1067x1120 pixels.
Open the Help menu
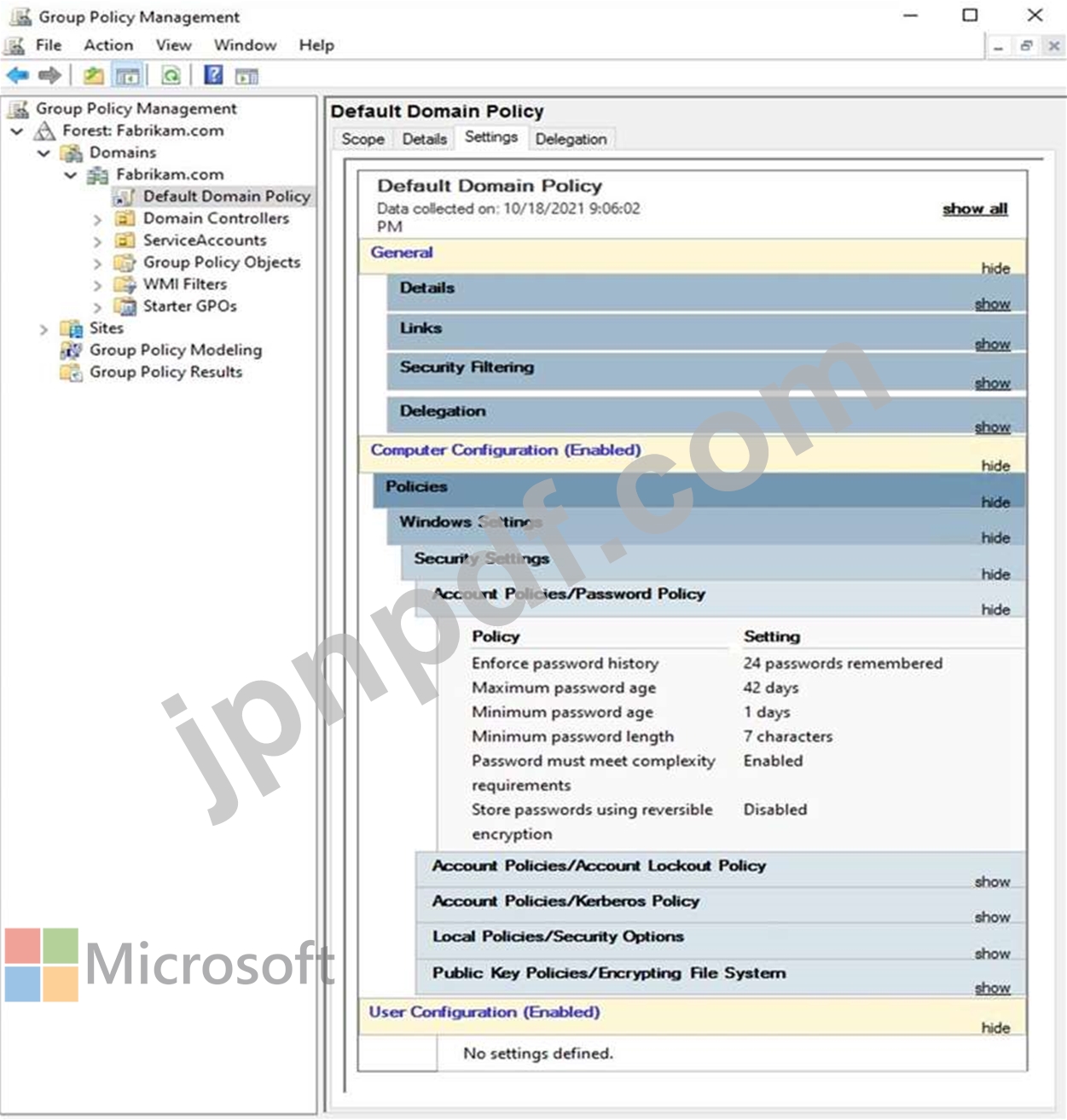(x=316, y=45)
